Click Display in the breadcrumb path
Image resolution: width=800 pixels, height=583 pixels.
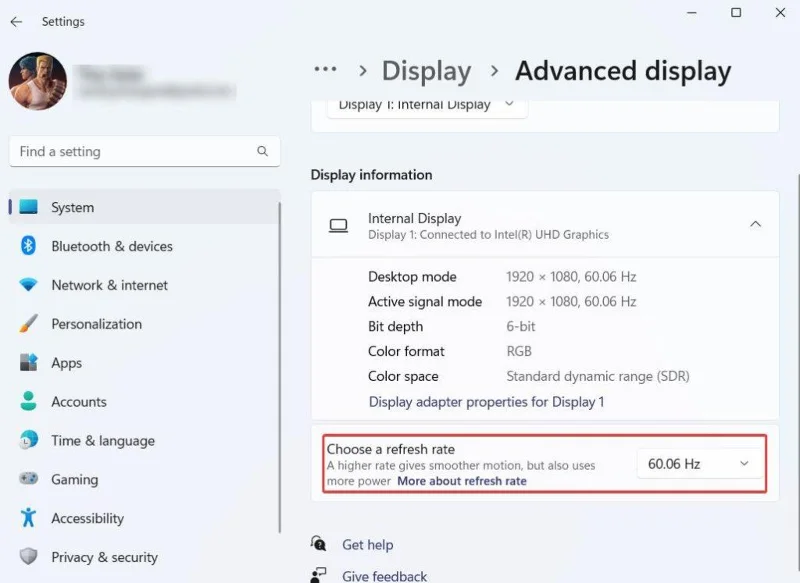[x=426, y=70]
